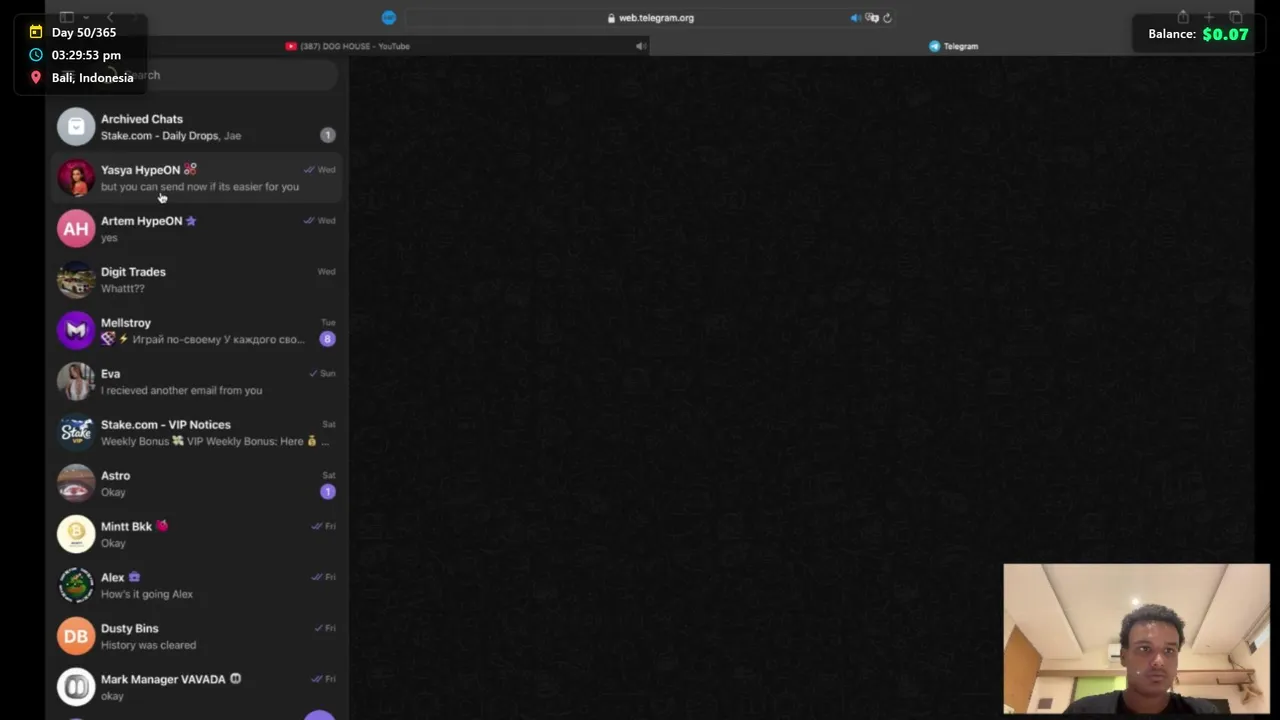Click the Telegram search field
This screenshot has width=1280, height=720.
[x=215, y=75]
